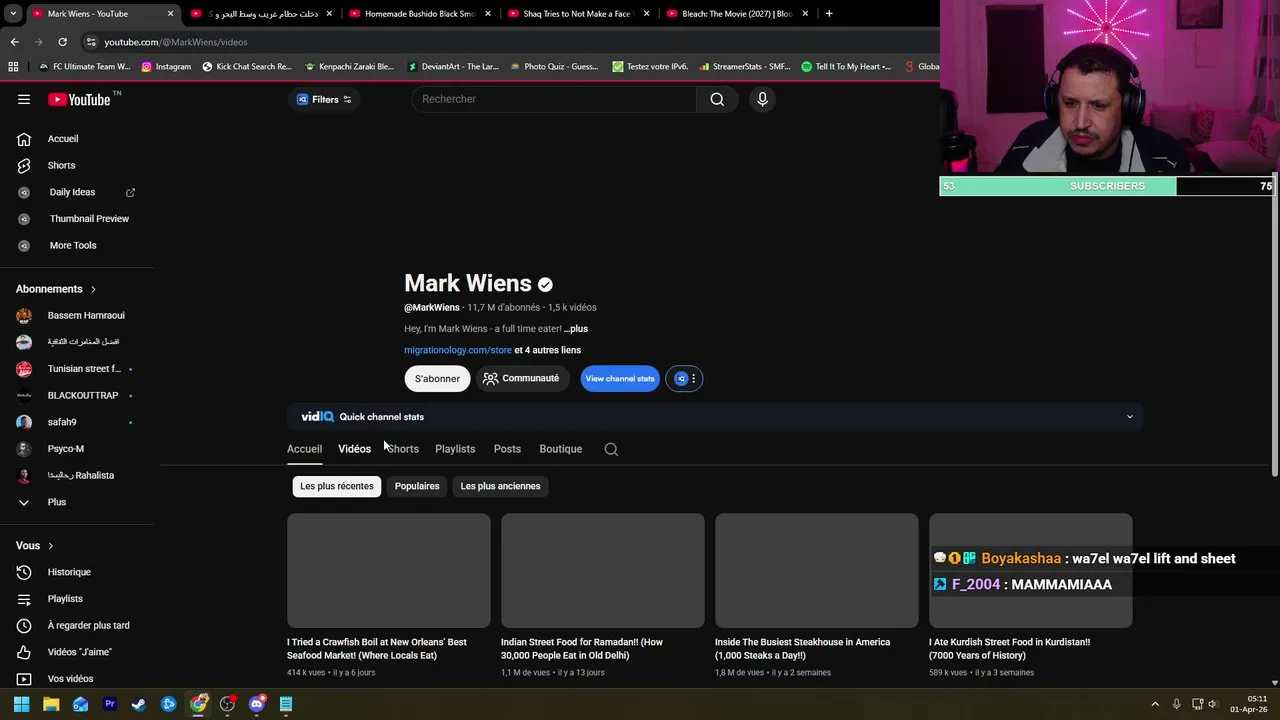Switch to channel Vidéos tab
The width and height of the screenshot is (1280, 720).
click(354, 449)
